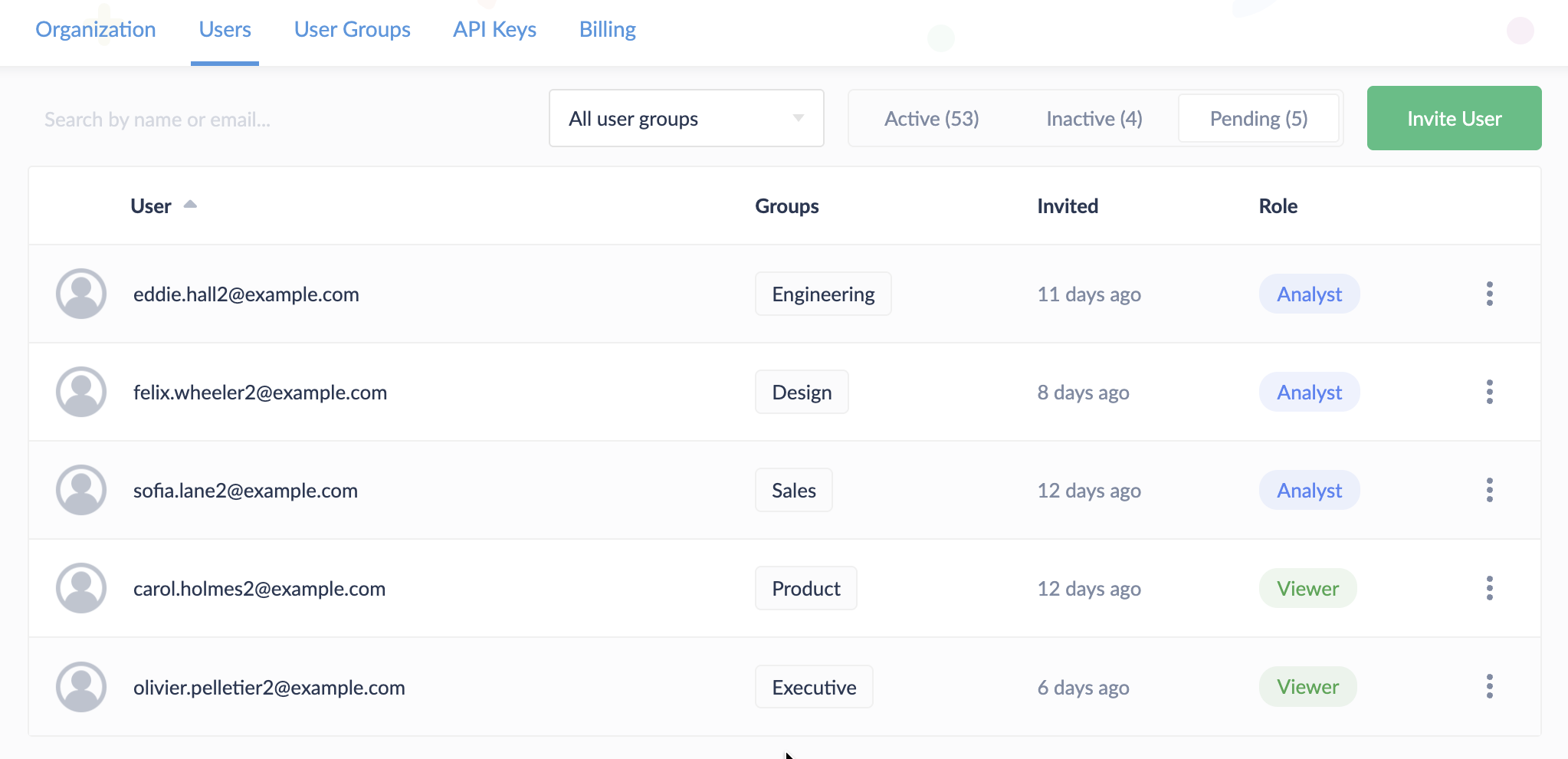1568x759 pixels.
Task: Select the Pending (5) filter
Action: (x=1258, y=119)
